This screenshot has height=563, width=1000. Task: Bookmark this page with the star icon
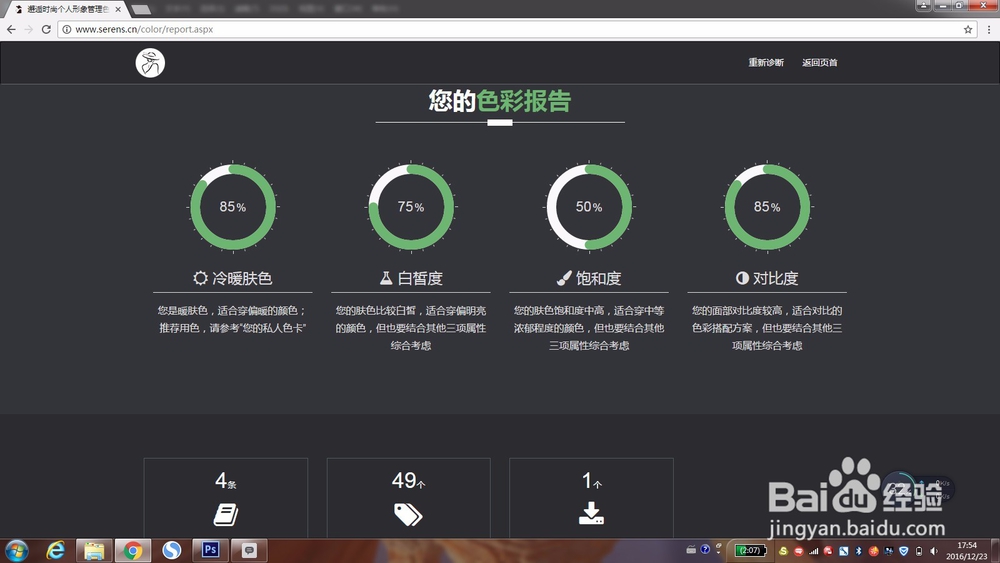(967, 29)
